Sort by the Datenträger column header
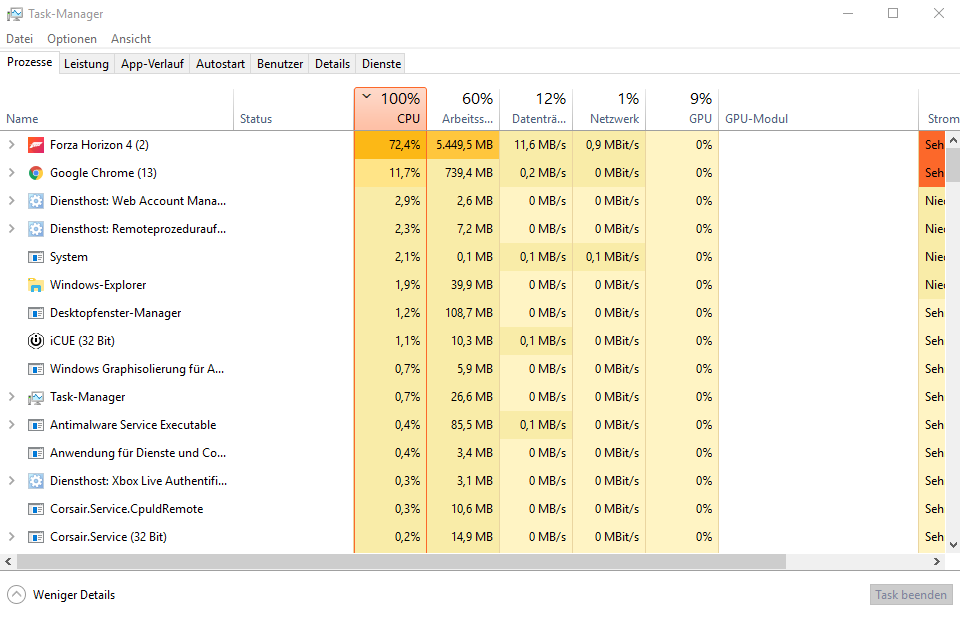 (536, 110)
